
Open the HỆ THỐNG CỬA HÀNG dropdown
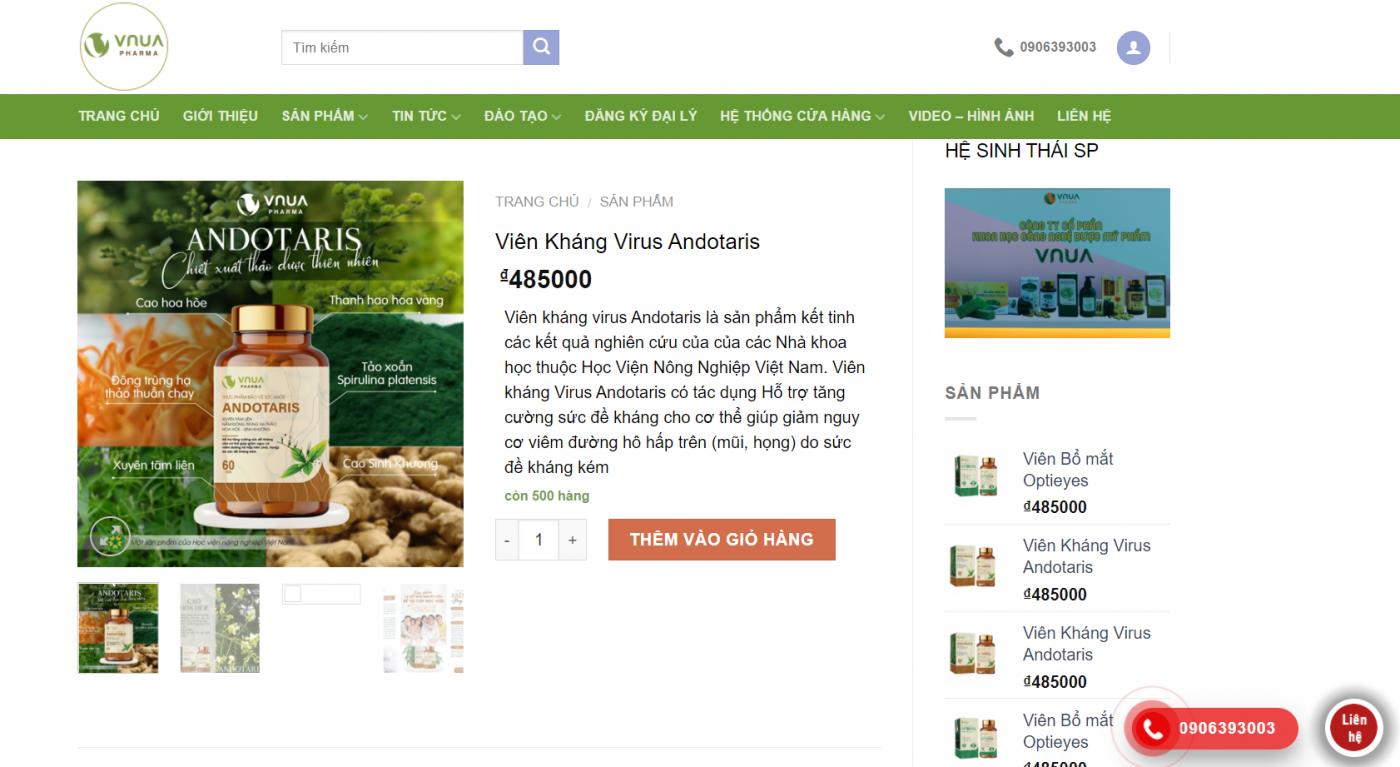[802, 116]
